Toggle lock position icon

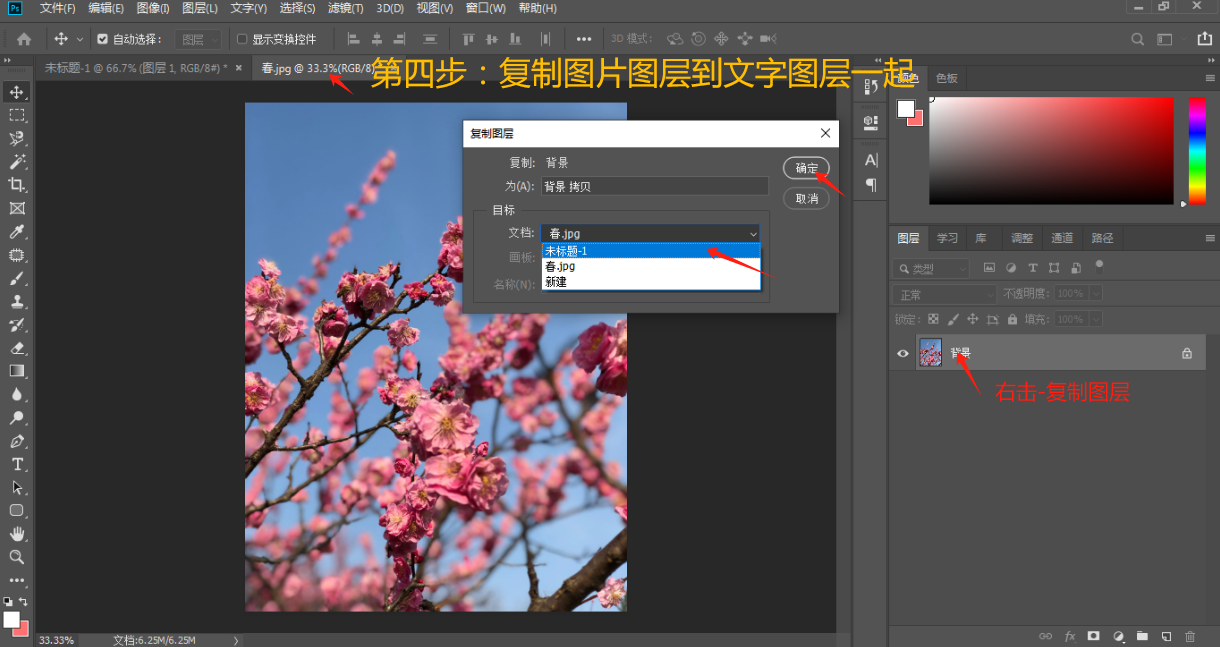(x=972, y=319)
